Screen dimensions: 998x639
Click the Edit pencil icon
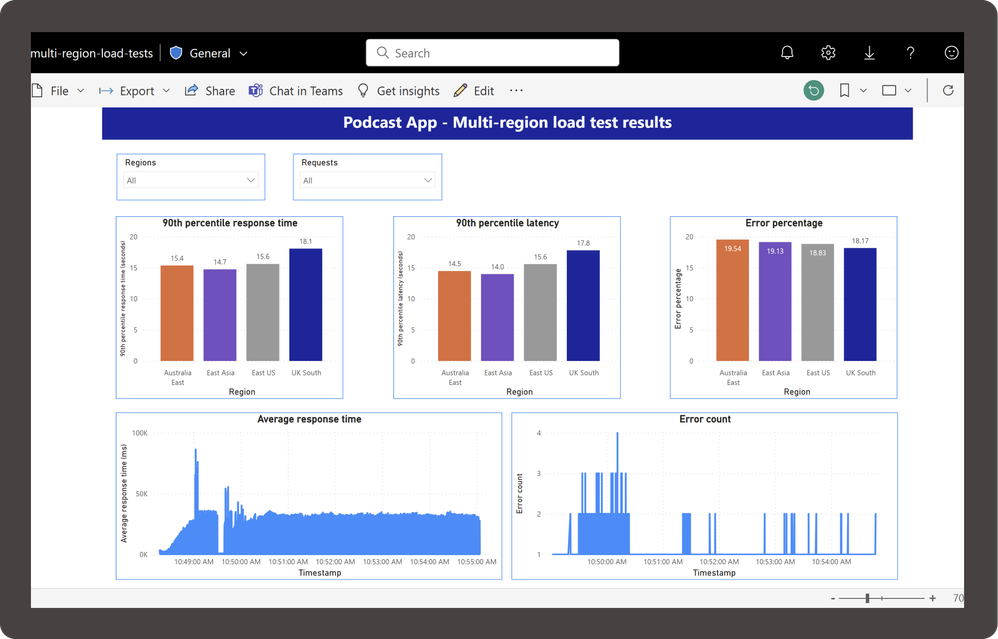[x=460, y=90]
